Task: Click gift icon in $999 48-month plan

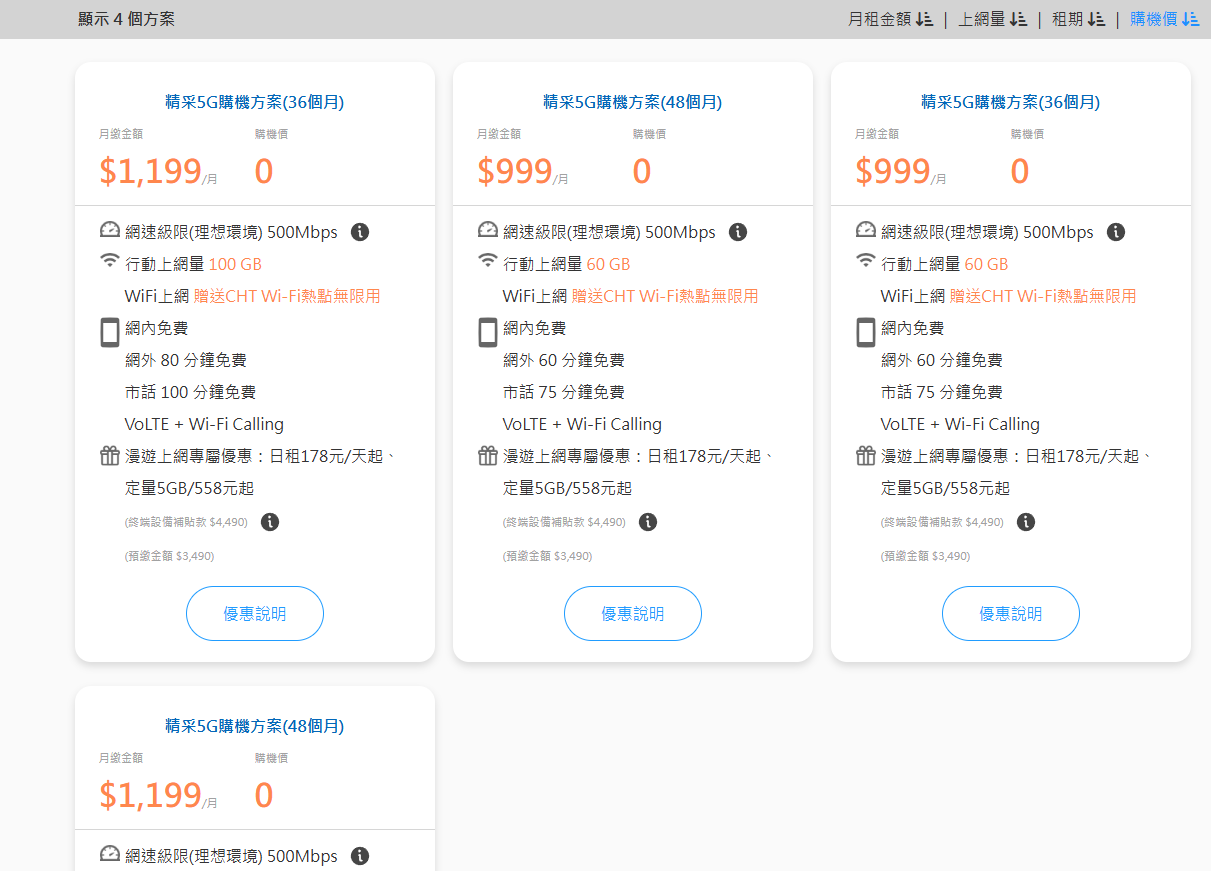Action: click(x=488, y=456)
